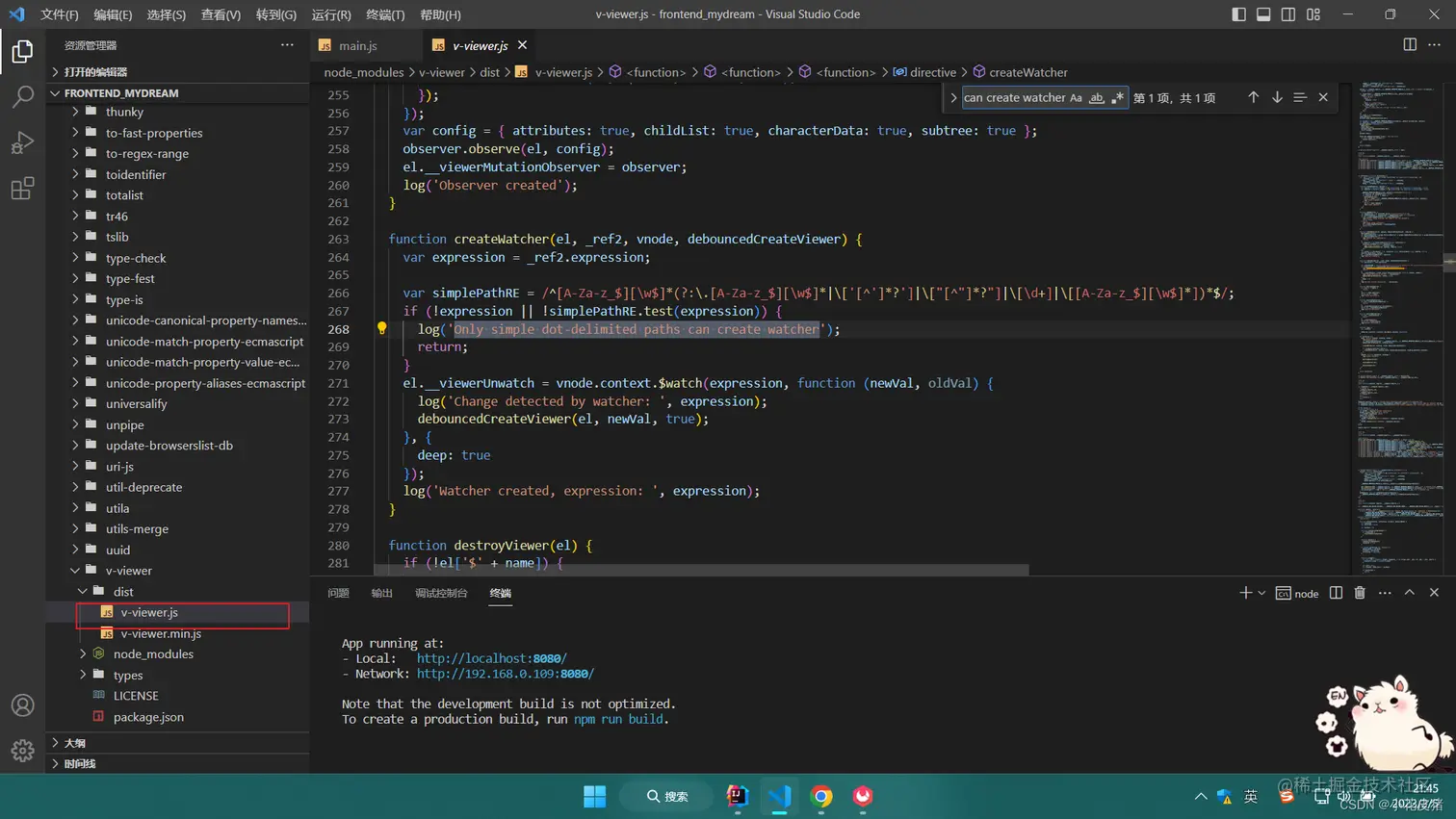Switch to the main.js tab

point(357,45)
